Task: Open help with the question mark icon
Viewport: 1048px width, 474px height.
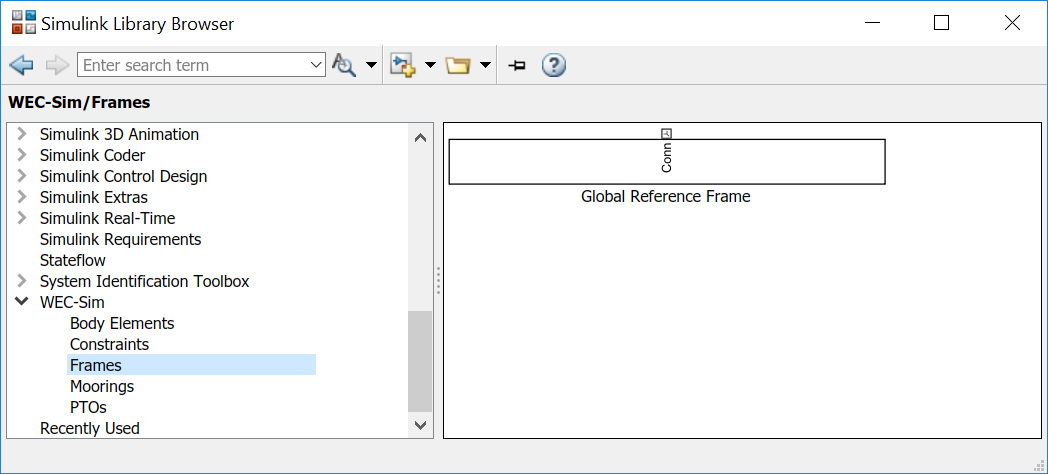Action: 554,65
